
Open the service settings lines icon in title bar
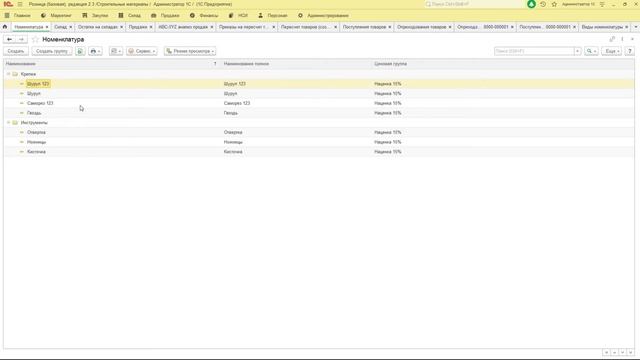(602, 4)
